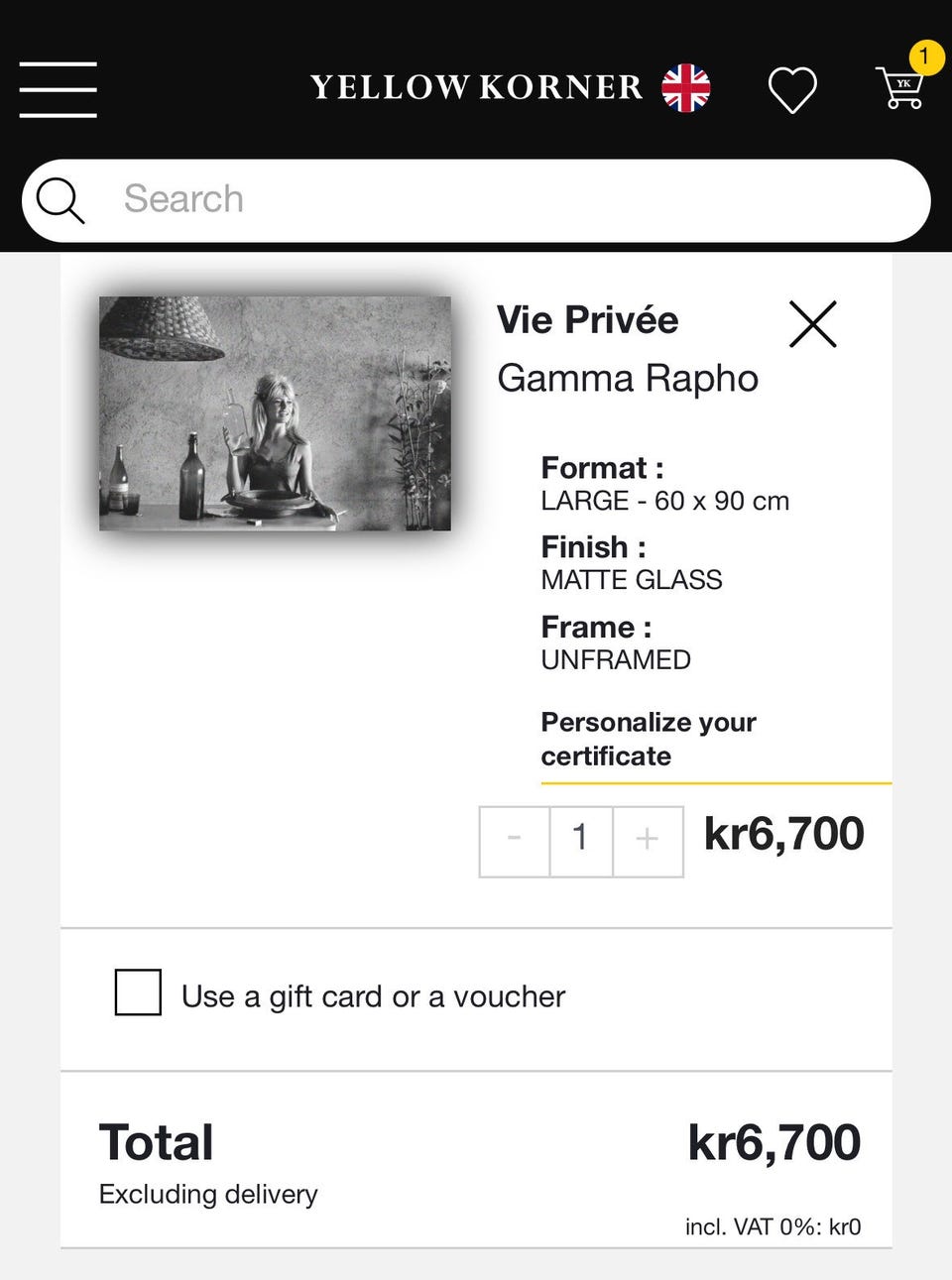Tick the gift card or voucher checkbox
This screenshot has width=952, height=1280.
pos(138,992)
